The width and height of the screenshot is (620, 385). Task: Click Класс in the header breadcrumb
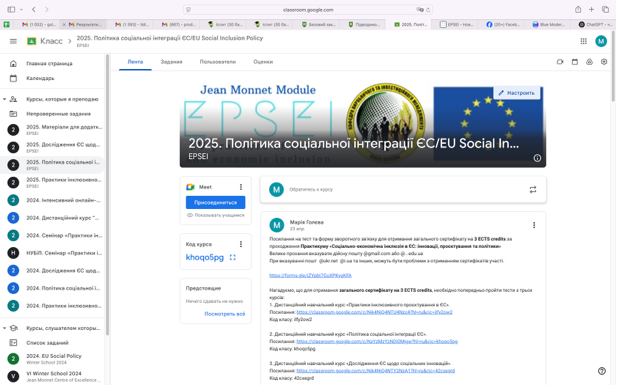pyautogui.click(x=51, y=41)
